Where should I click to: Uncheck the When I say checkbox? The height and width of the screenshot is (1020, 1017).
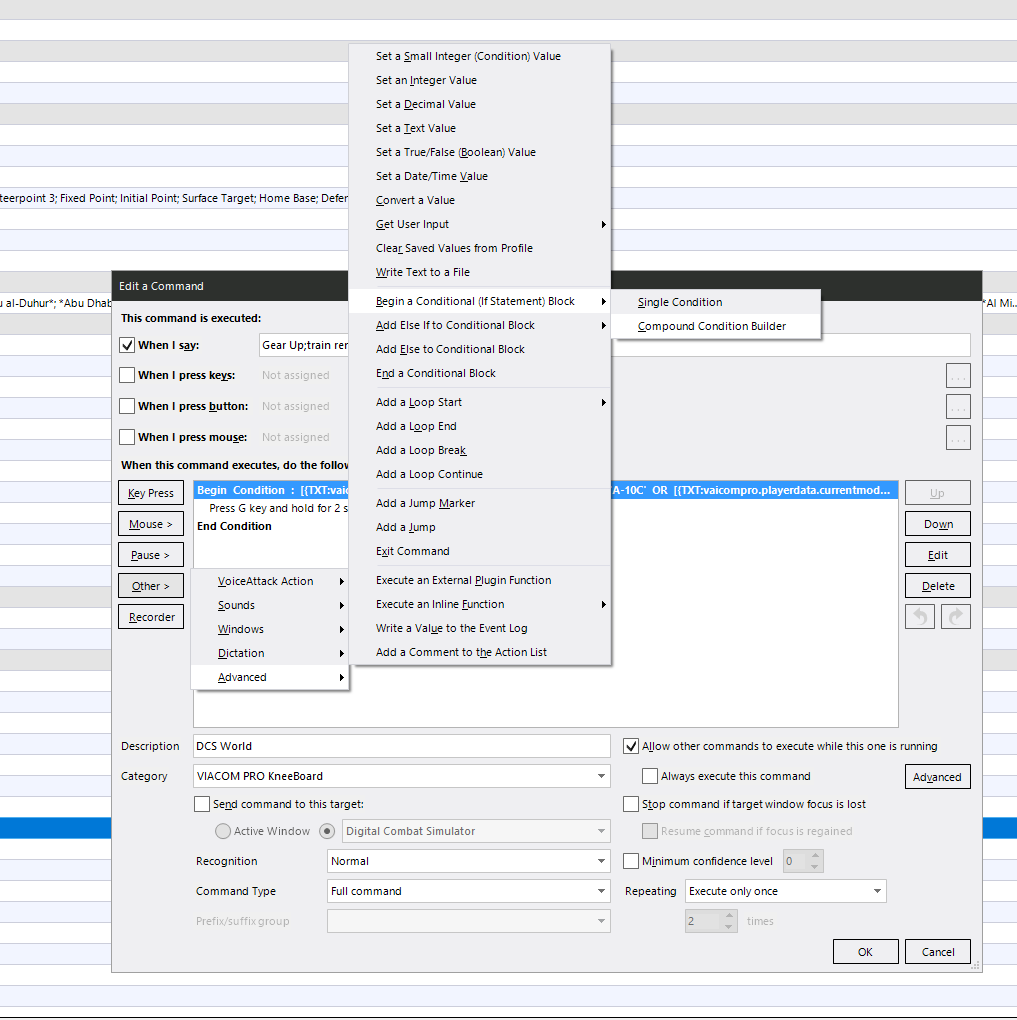point(128,345)
